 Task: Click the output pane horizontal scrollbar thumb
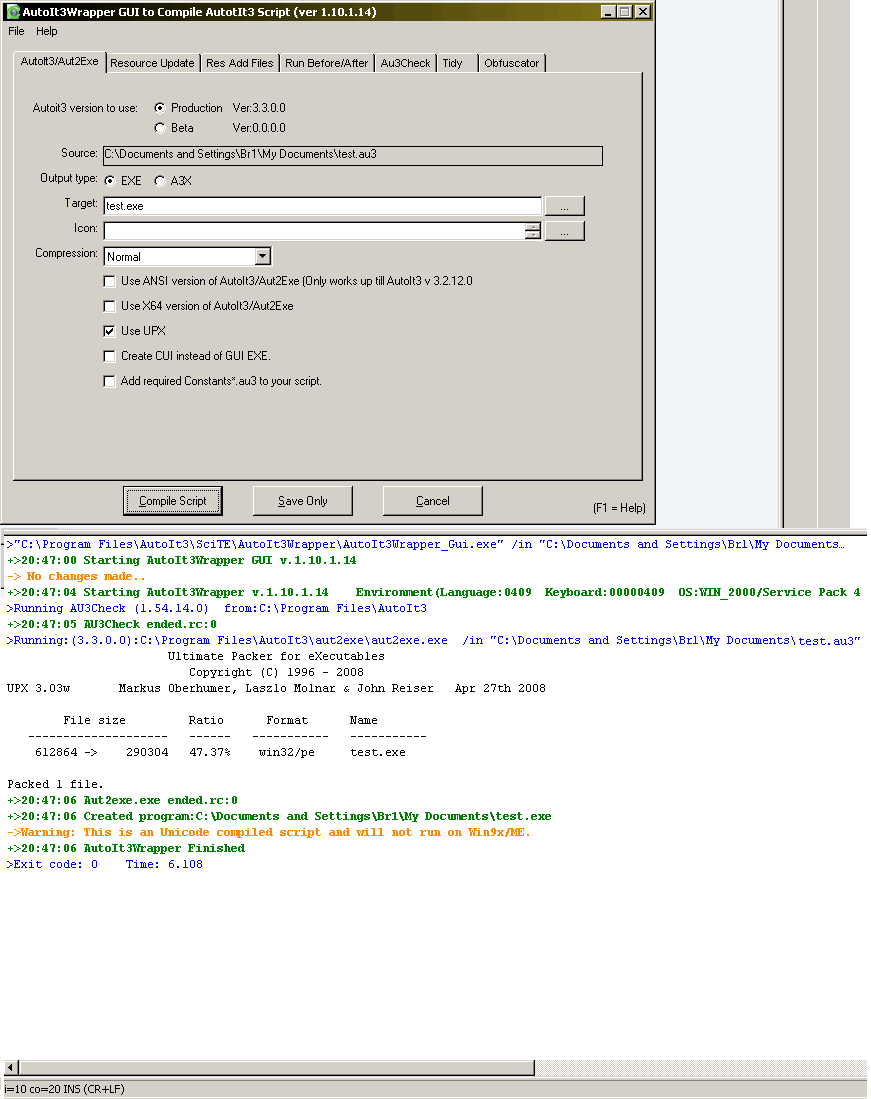click(x=277, y=1067)
